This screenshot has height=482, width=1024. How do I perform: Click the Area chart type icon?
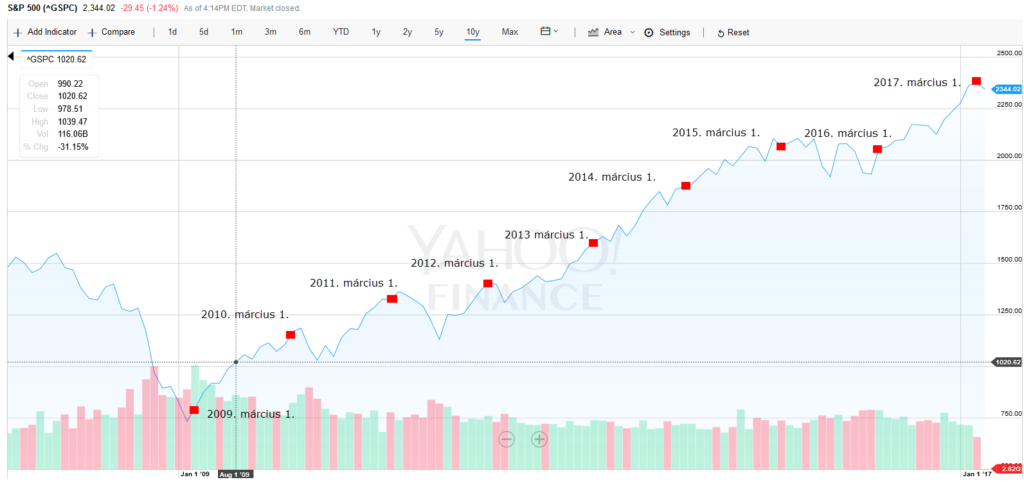click(594, 32)
